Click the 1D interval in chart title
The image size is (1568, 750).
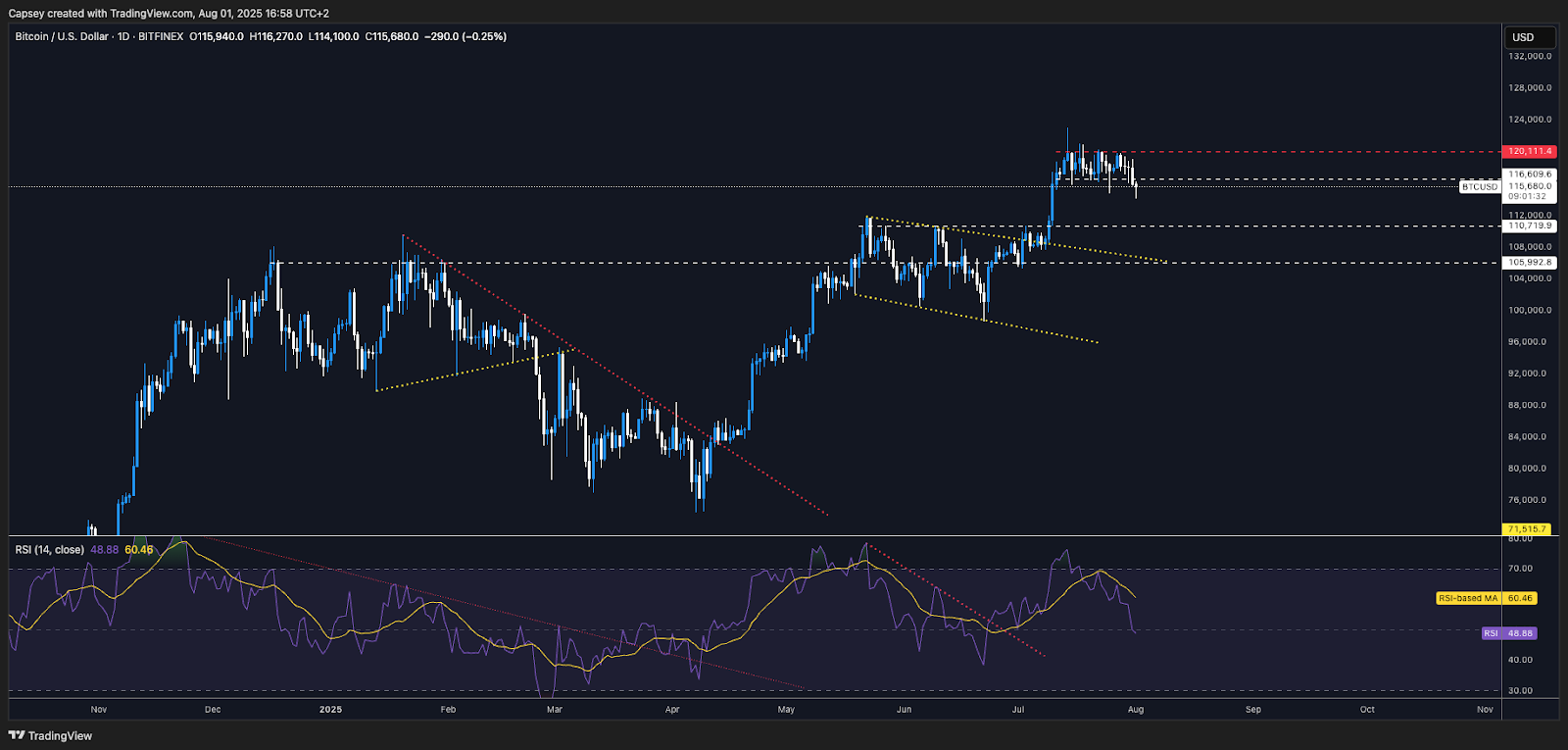[123, 36]
